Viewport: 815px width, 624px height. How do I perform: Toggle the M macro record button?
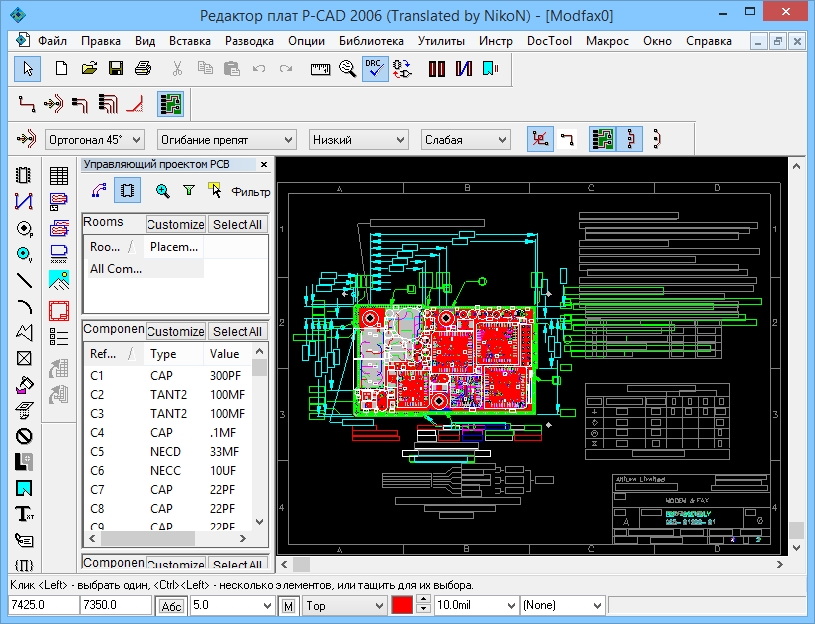point(289,606)
